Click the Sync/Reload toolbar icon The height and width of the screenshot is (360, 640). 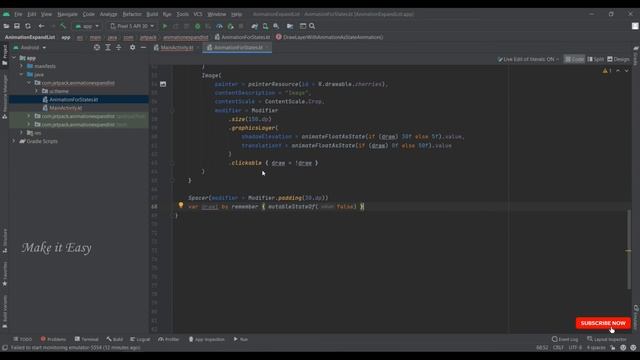(28, 26)
